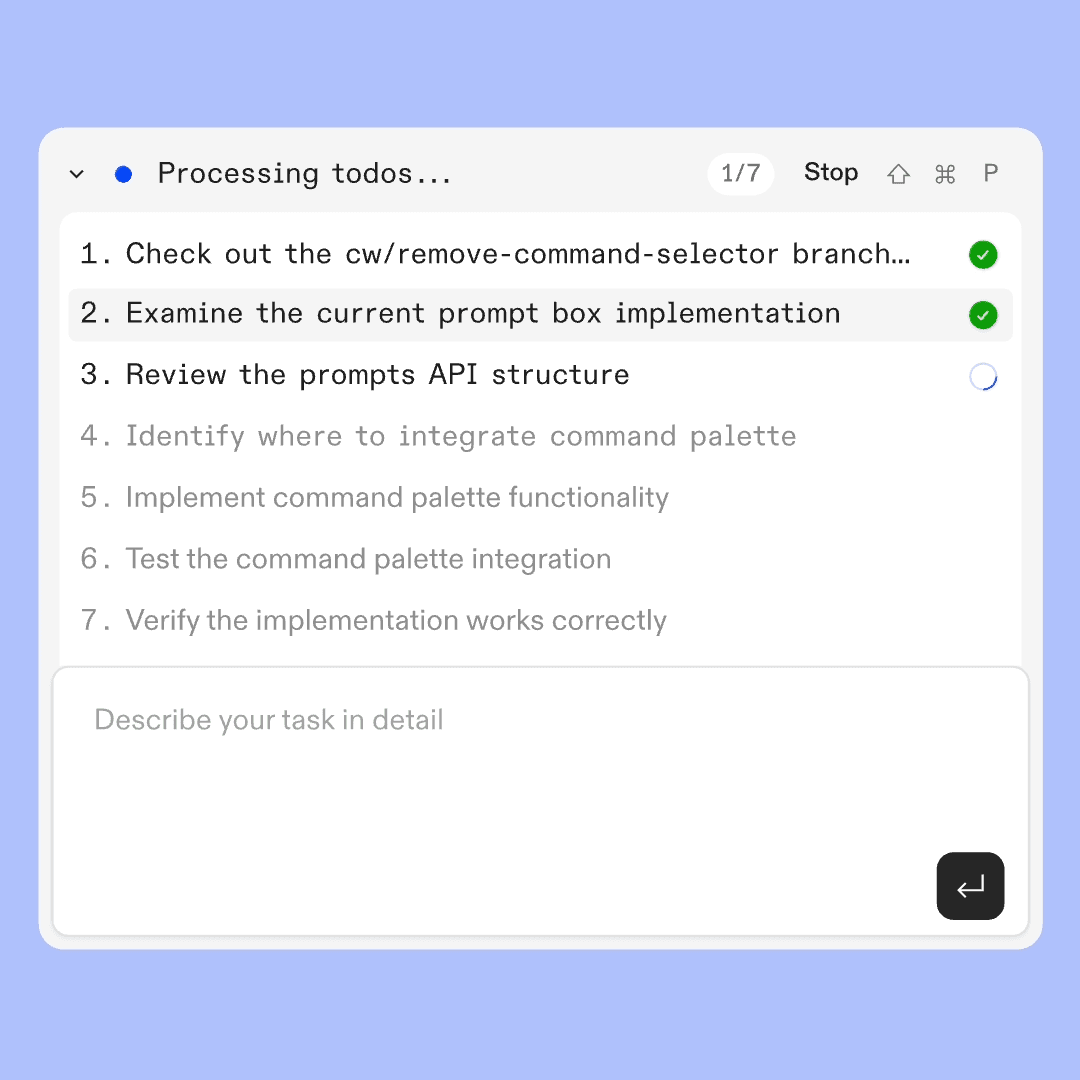Click the Processing todos header title
The image size is (1080, 1080).
304,174
